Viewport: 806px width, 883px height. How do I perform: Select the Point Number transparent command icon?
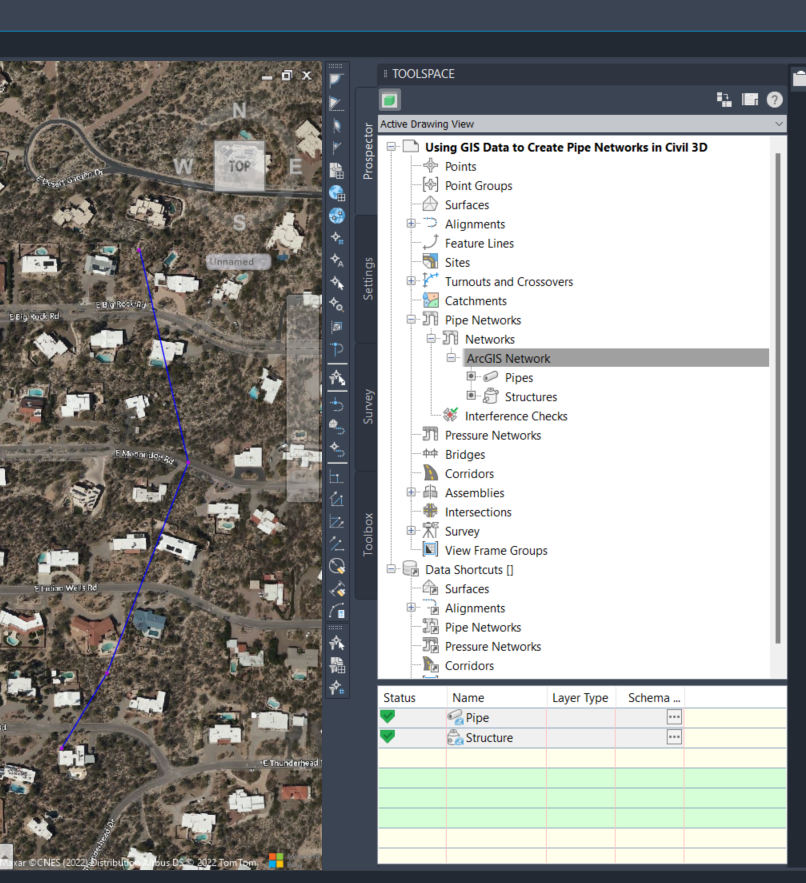coord(336,238)
